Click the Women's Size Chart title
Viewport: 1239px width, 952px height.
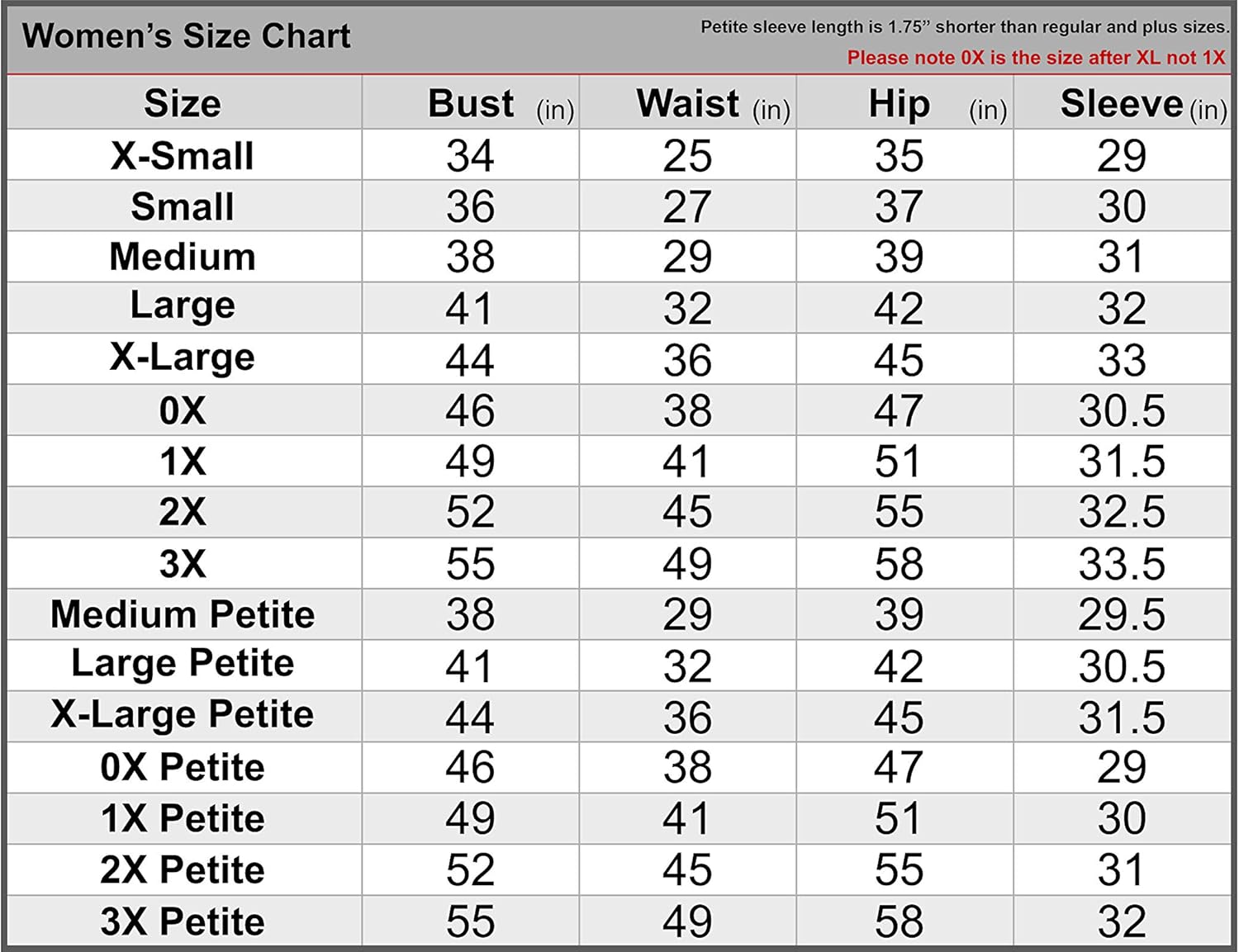click(186, 36)
